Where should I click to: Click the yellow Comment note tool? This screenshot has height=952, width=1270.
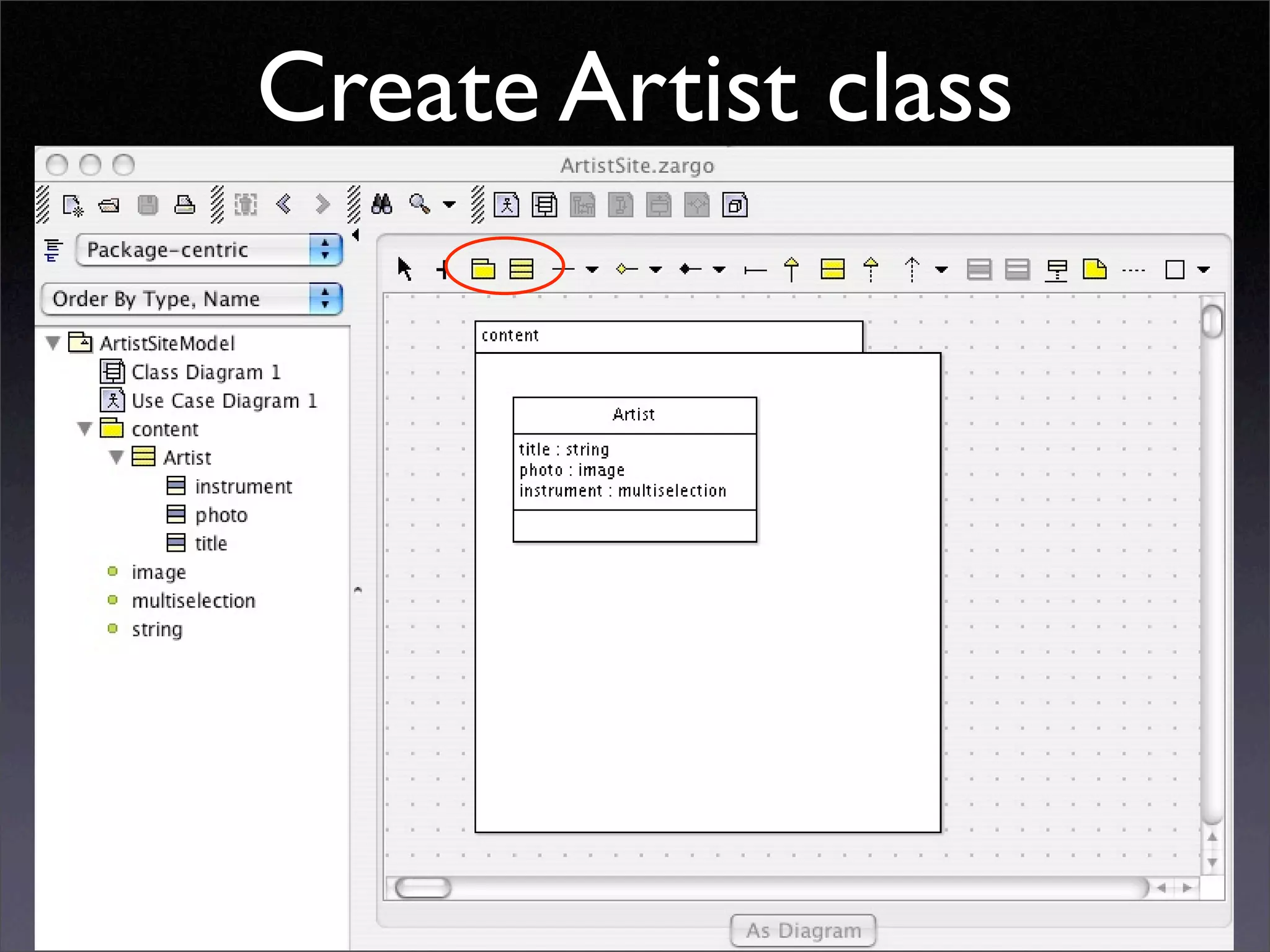(x=1095, y=269)
